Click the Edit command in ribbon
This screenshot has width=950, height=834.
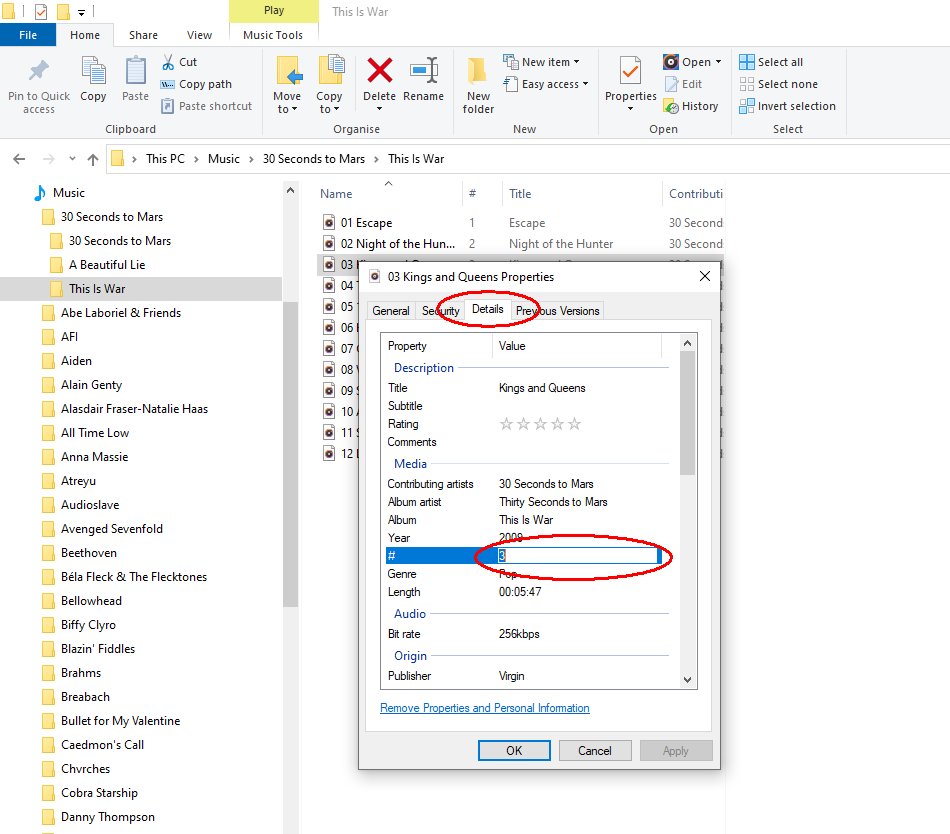click(683, 84)
